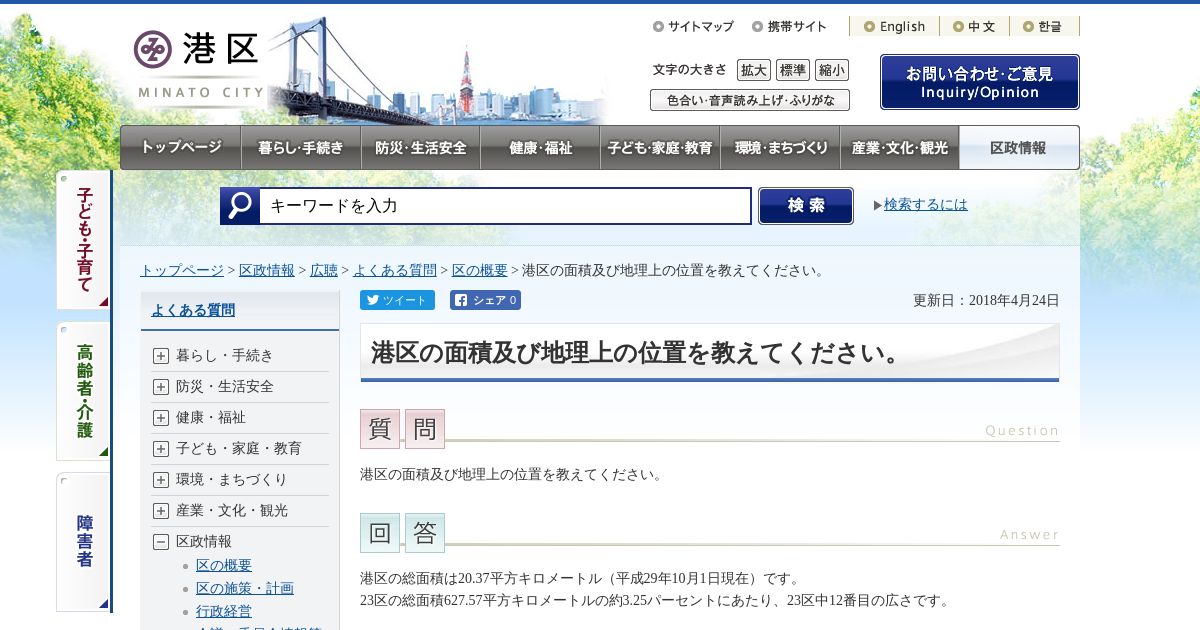Open 健康・福祉 navigation tab
The height and width of the screenshot is (630, 1200).
click(x=540, y=148)
